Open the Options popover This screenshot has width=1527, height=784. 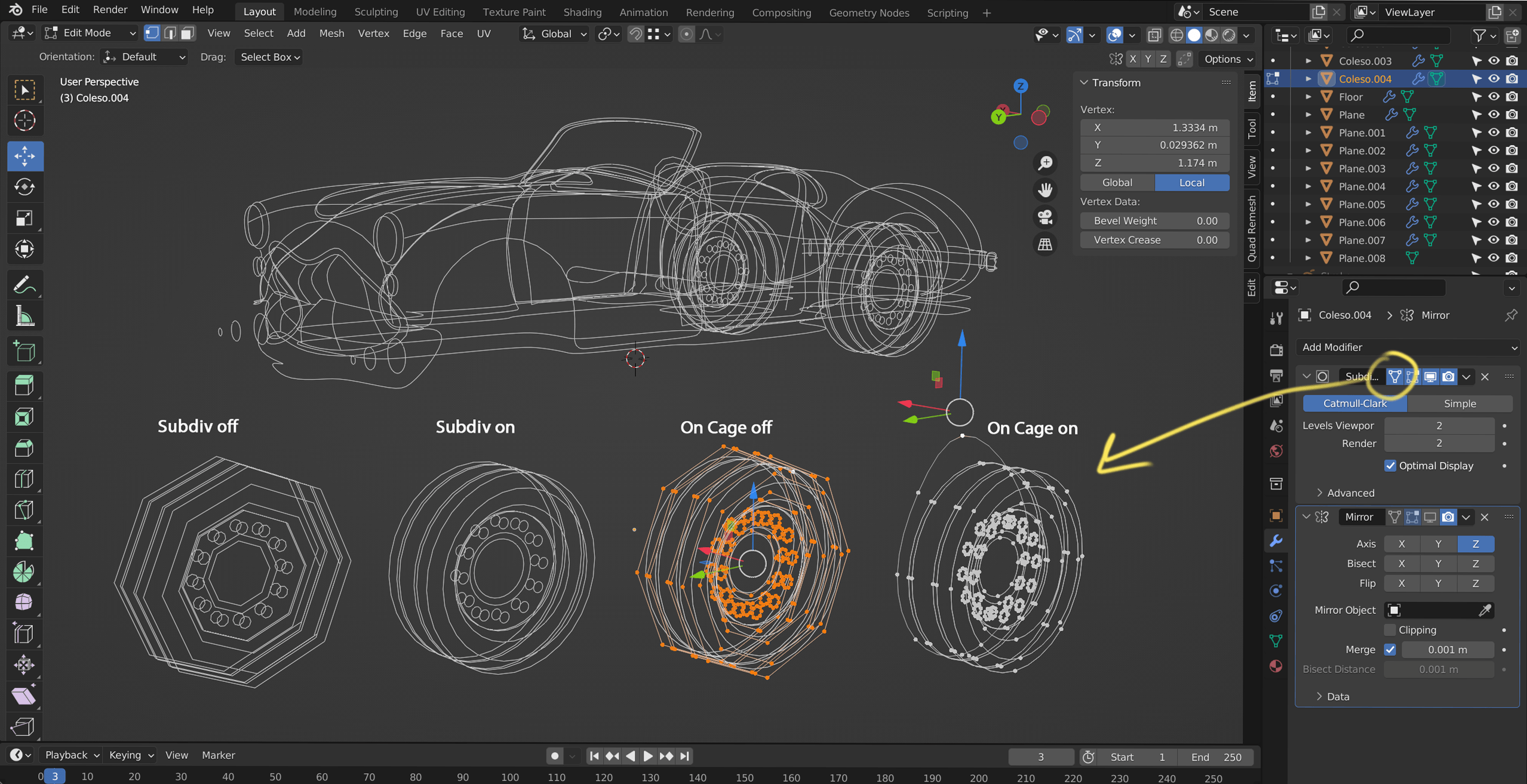tap(1228, 59)
